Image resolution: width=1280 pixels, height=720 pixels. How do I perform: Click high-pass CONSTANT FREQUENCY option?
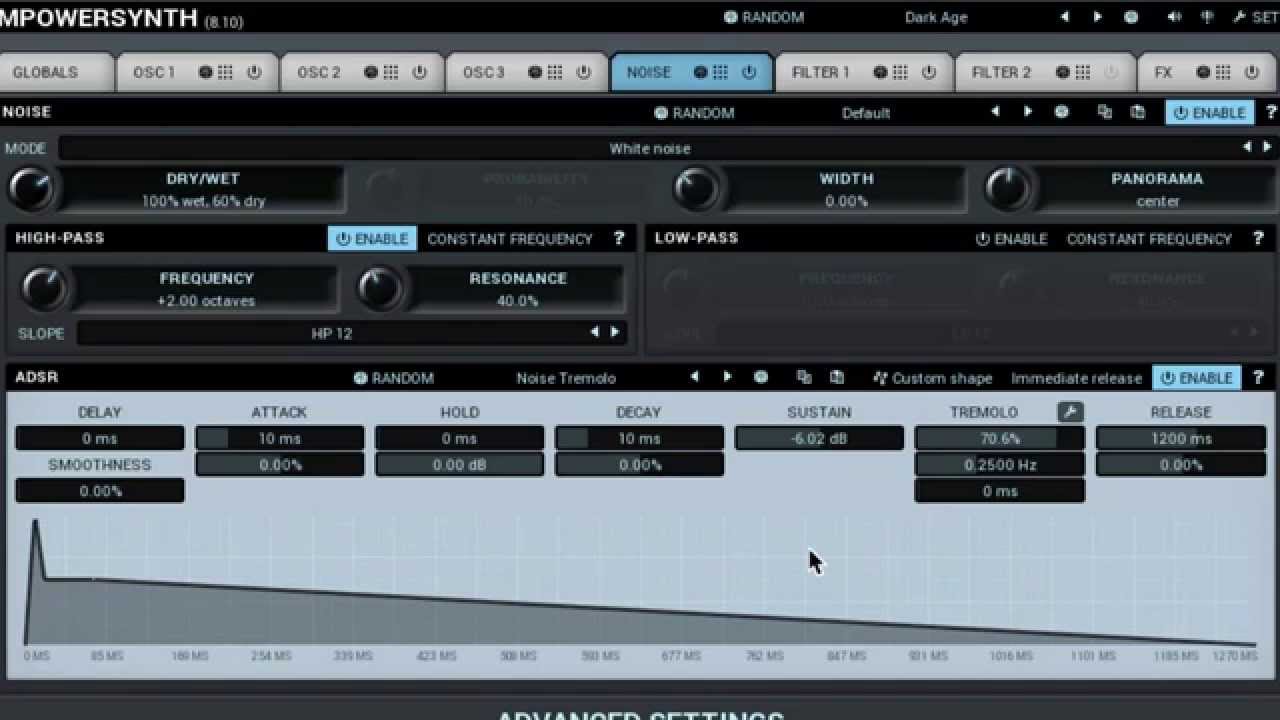(510, 239)
